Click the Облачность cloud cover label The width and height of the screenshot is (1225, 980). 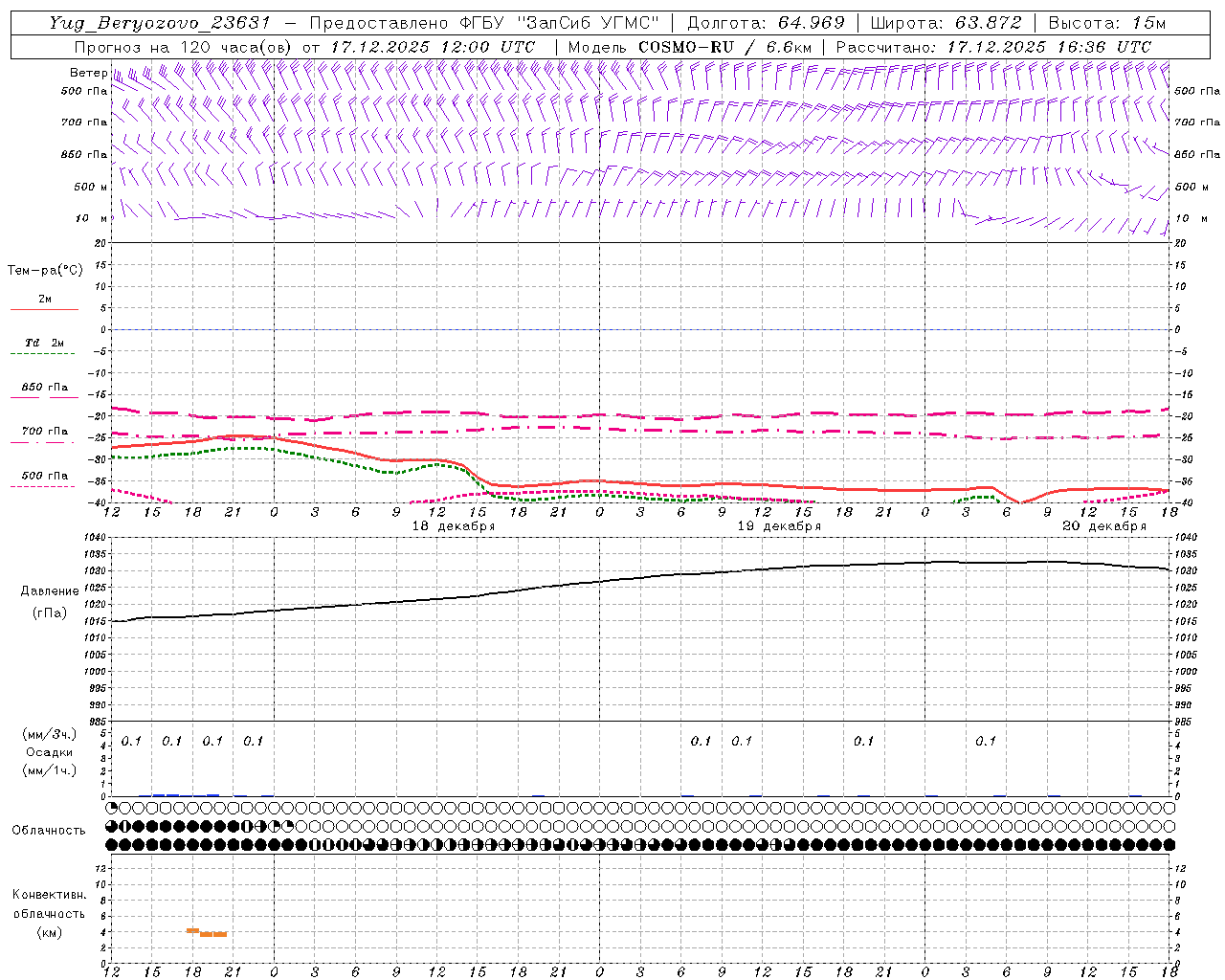click(49, 830)
